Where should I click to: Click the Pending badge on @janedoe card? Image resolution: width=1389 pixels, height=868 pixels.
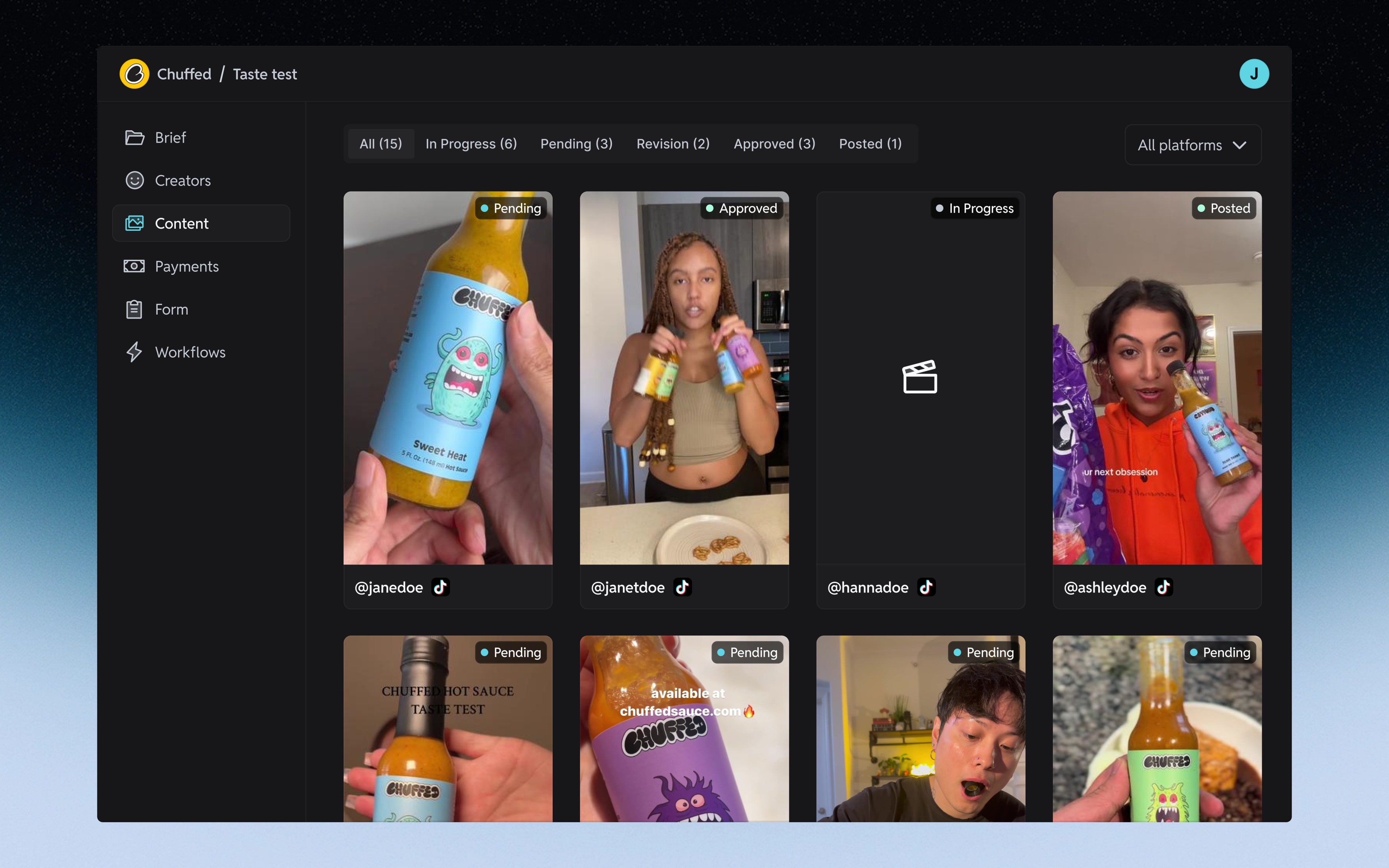pos(511,208)
